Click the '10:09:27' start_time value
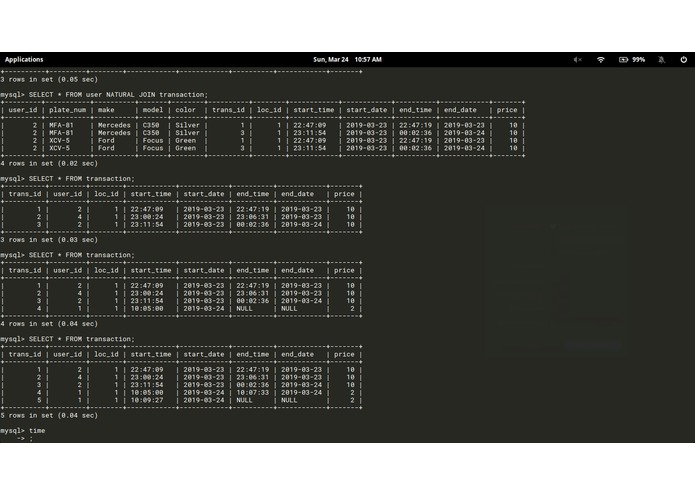 tap(147, 400)
